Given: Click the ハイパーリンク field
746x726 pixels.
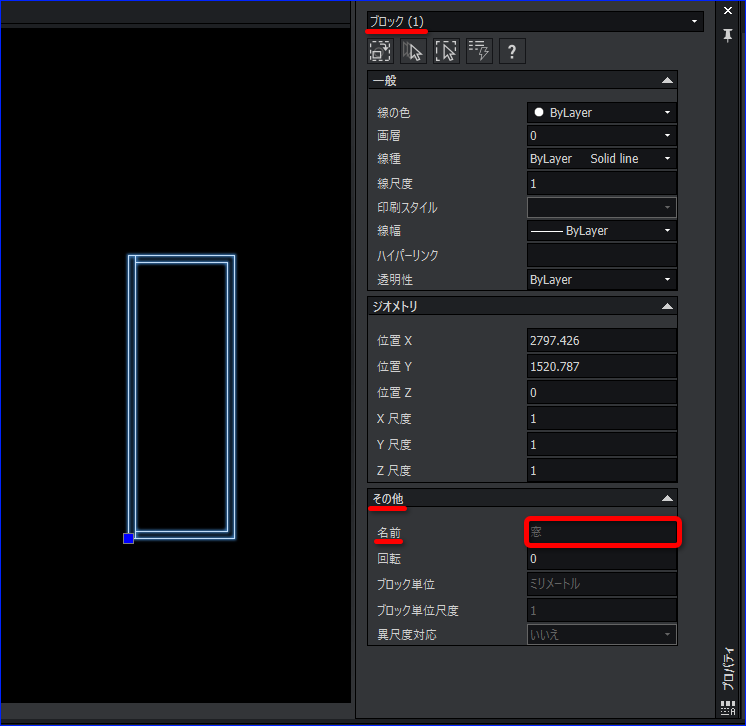Looking at the screenshot, I should click(601, 255).
